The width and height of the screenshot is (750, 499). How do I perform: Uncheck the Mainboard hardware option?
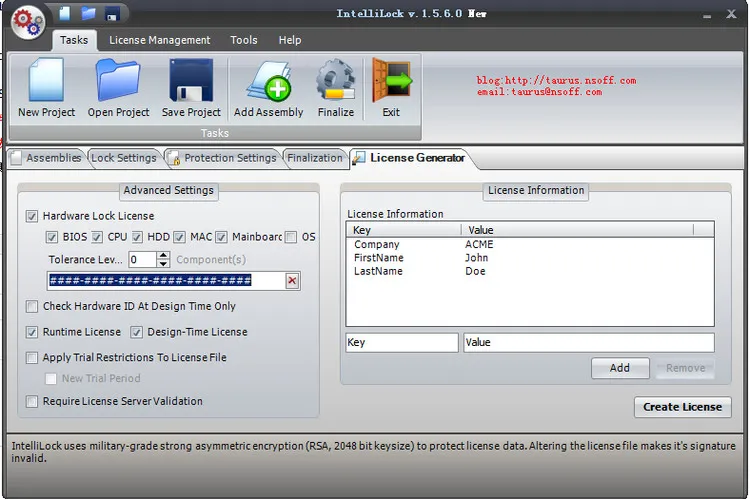click(221, 237)
